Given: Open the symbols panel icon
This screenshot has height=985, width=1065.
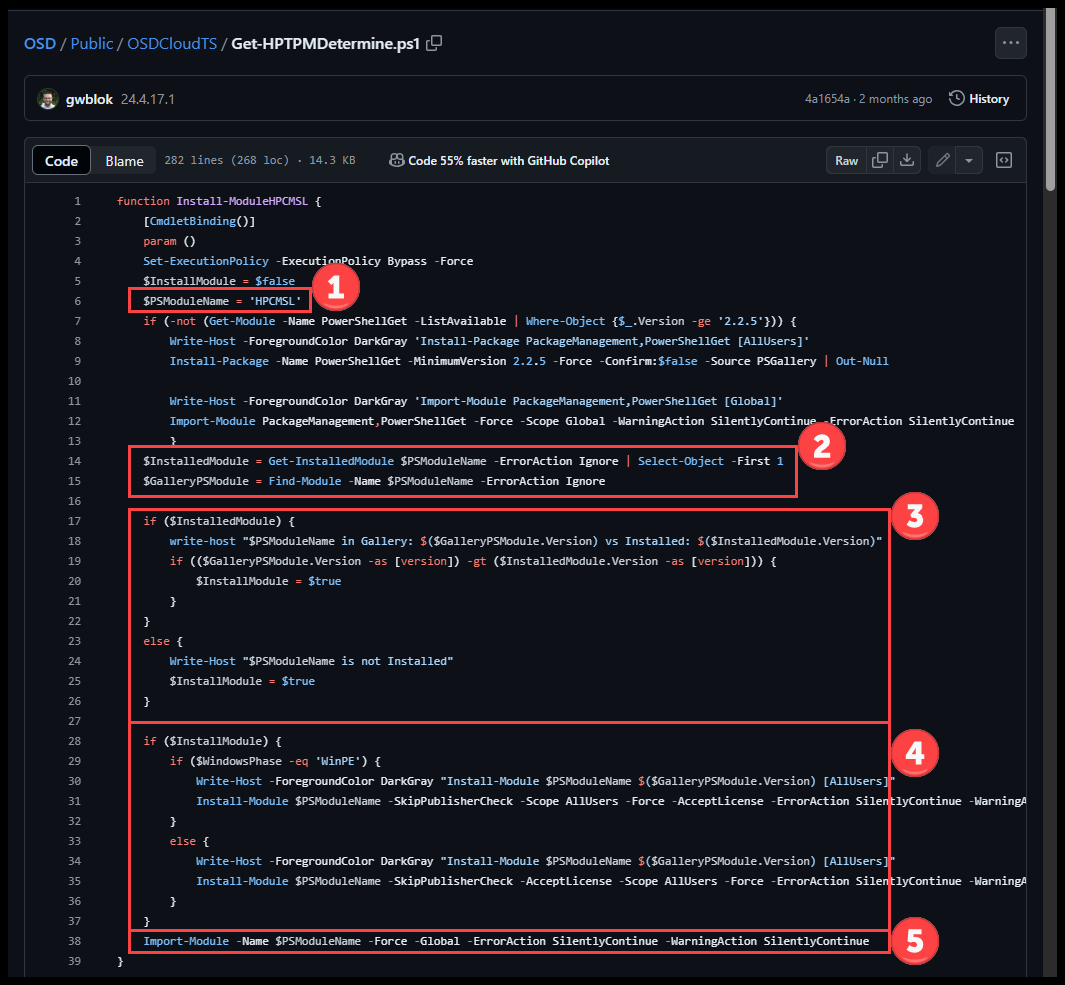Looking at the screenshot, I should click(1003, 160).
